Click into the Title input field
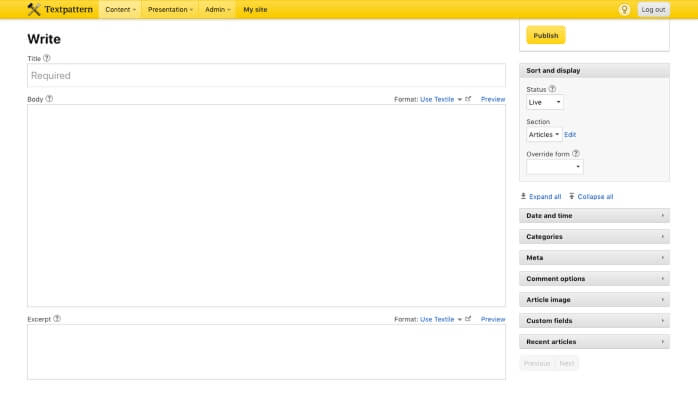The height and width of the screenshot is (400, 698). (266, 75)
